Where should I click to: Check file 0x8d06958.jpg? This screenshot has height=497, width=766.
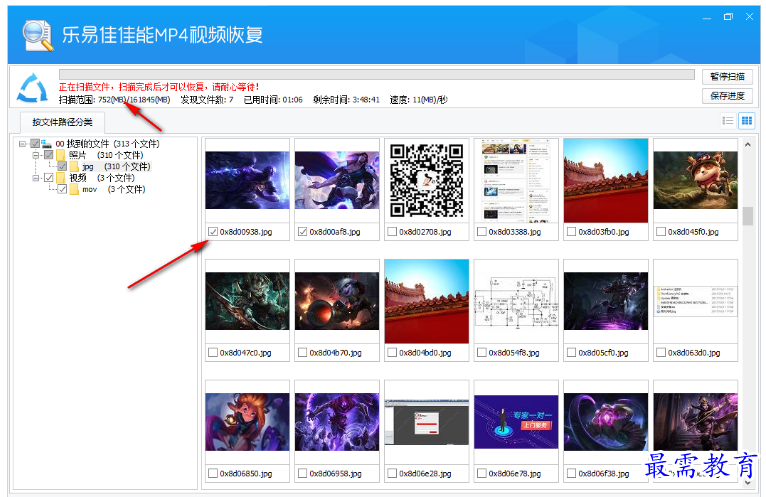pyautogui.click(x=302, y=473)
